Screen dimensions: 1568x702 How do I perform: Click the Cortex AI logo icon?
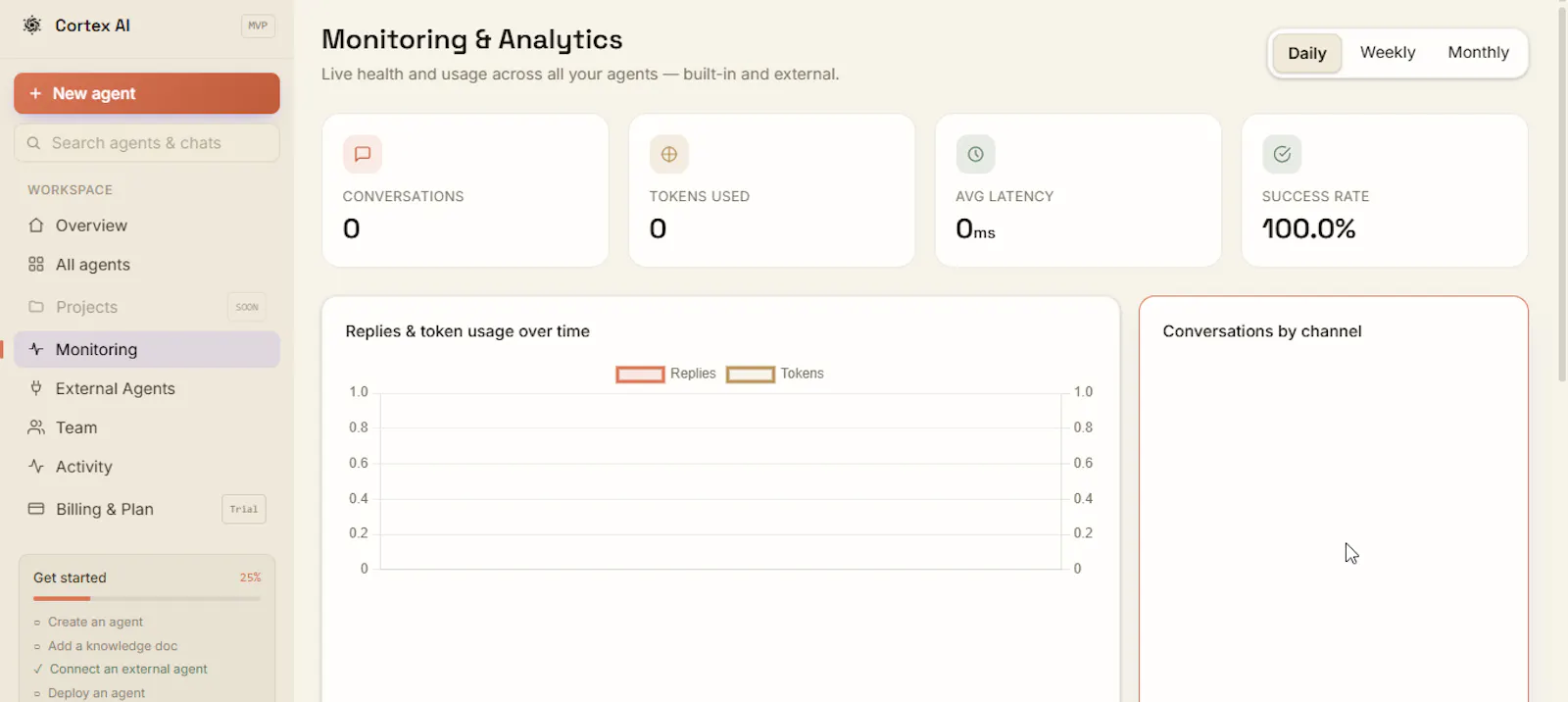[x=32, y=25]
